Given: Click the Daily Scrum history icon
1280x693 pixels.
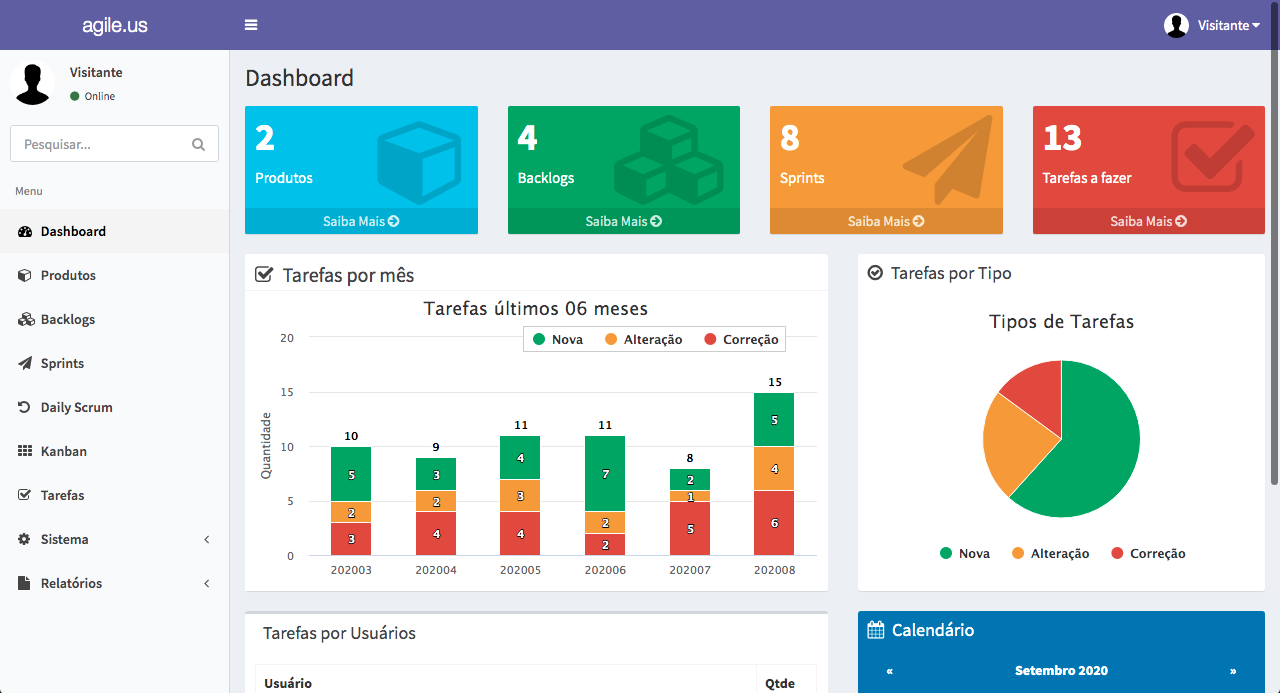Looking at the screenshot, I should click(25, 407).
